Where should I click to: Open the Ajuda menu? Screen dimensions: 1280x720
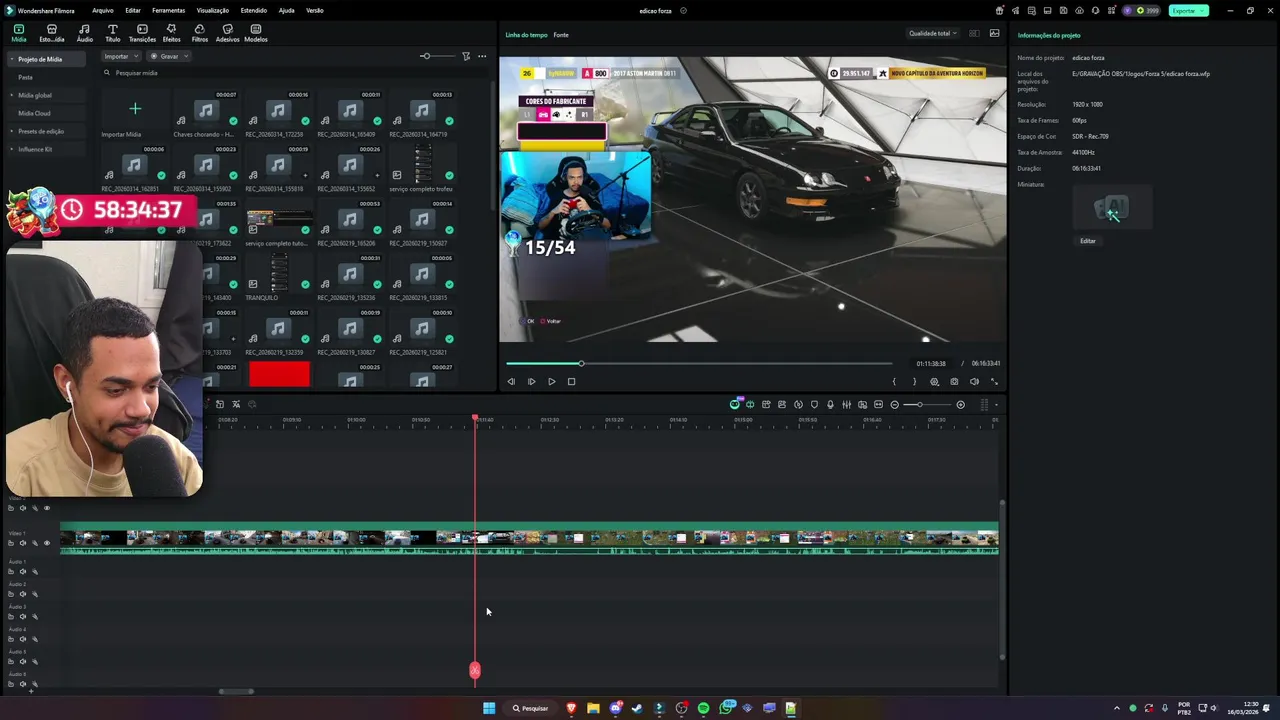286,10
